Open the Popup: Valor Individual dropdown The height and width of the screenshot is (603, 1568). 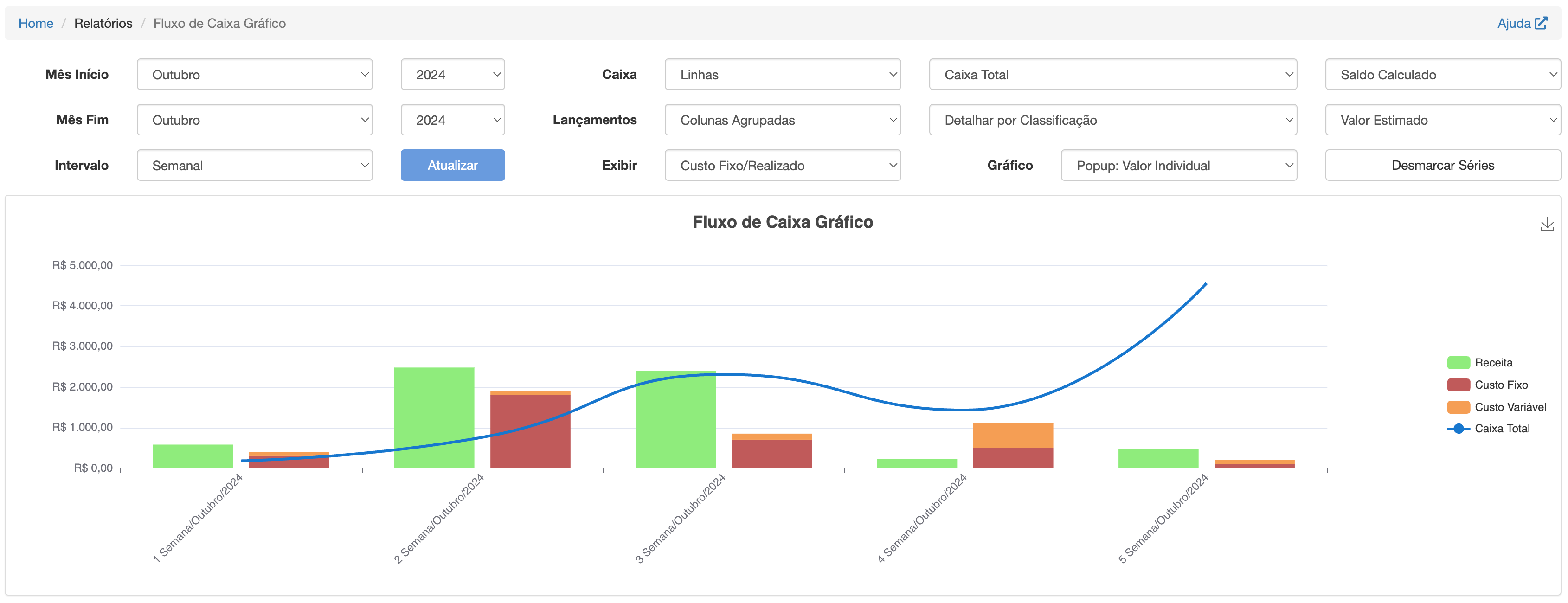point(1178,165)
